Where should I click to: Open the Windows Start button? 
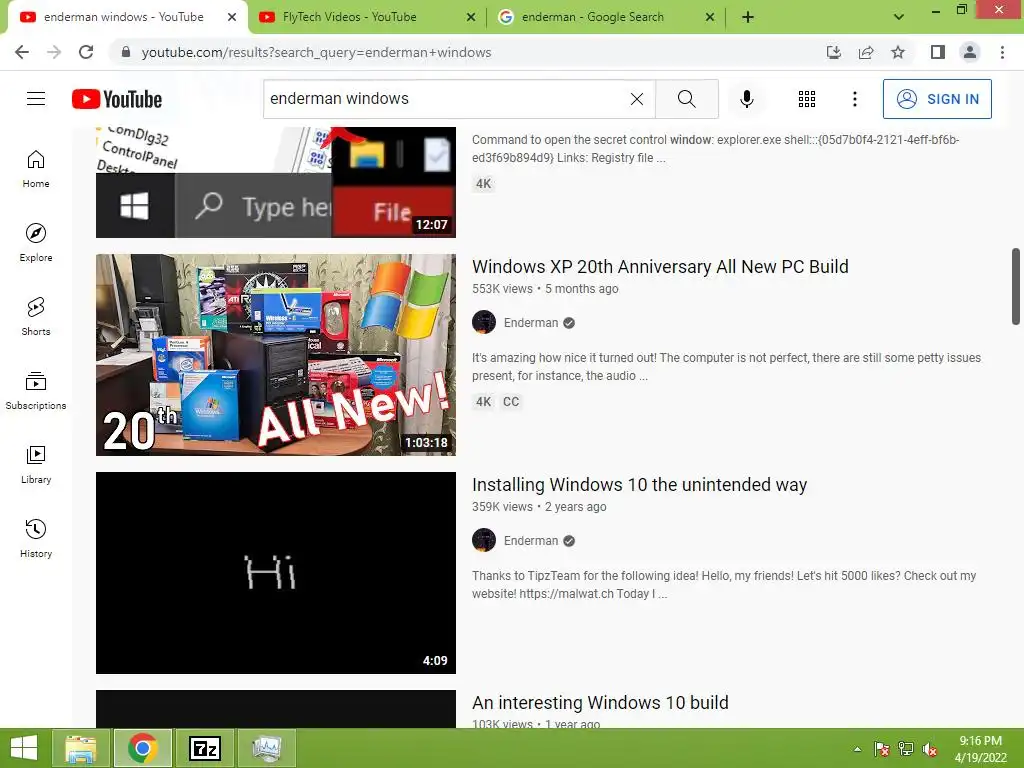click(x=24, y=748)
